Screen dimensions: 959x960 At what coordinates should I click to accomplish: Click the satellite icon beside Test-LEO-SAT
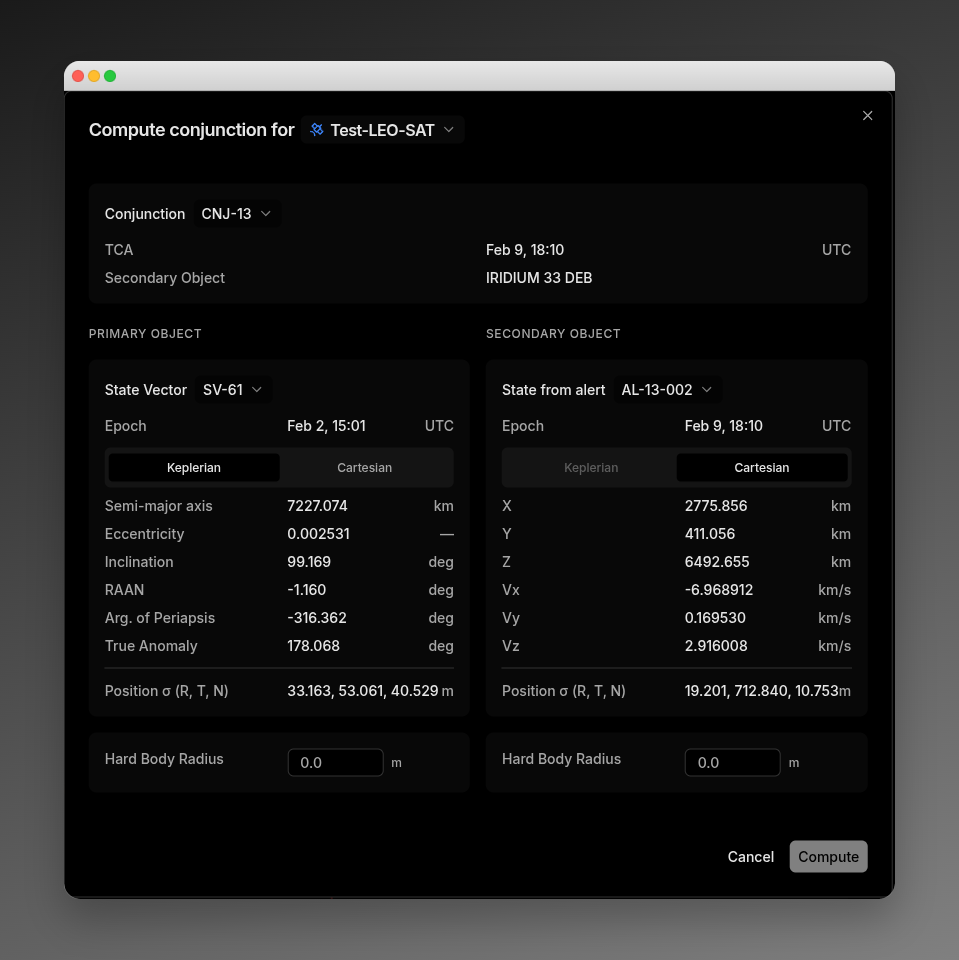317,130
